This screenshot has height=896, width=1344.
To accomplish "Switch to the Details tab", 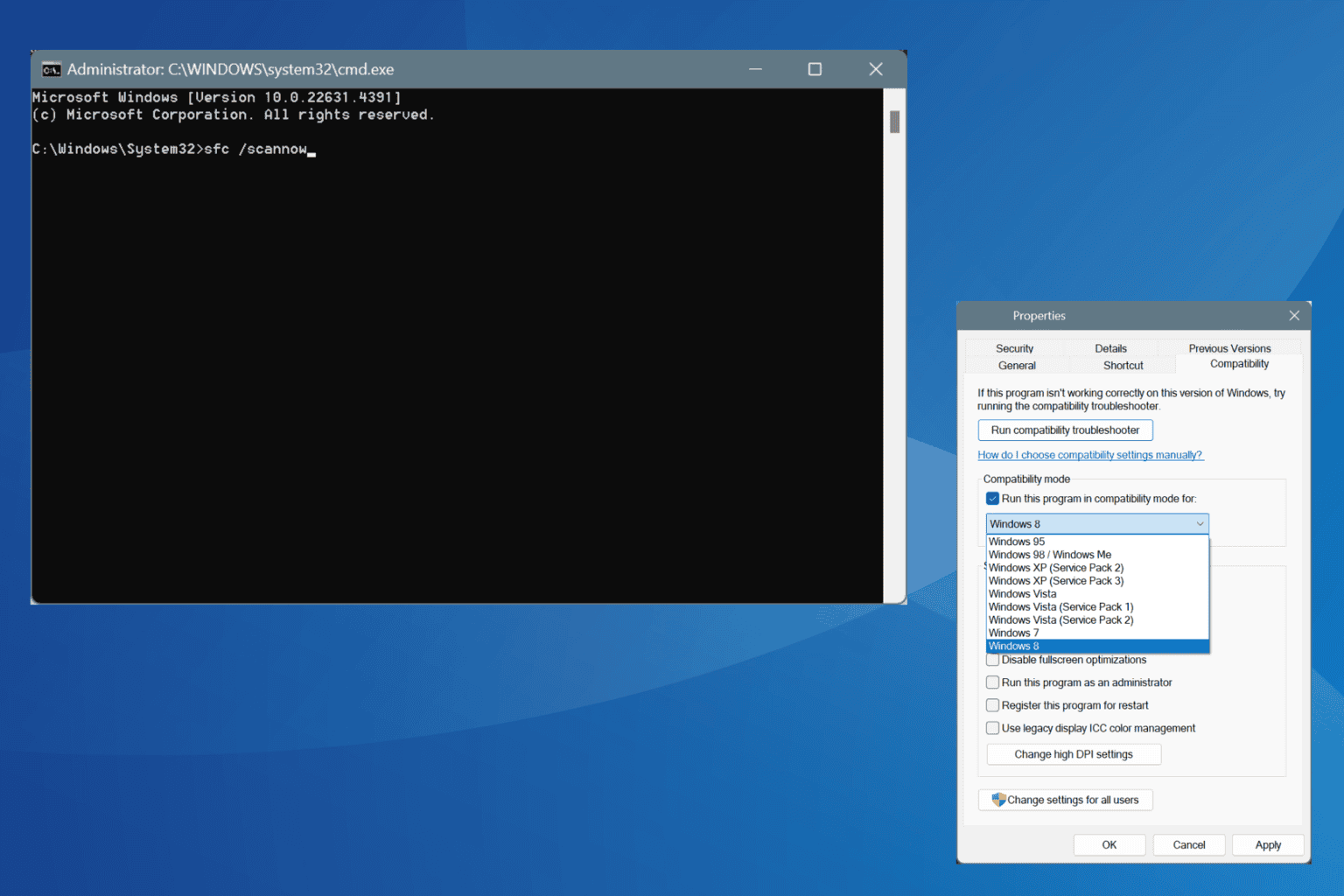I will [1110, 348].
